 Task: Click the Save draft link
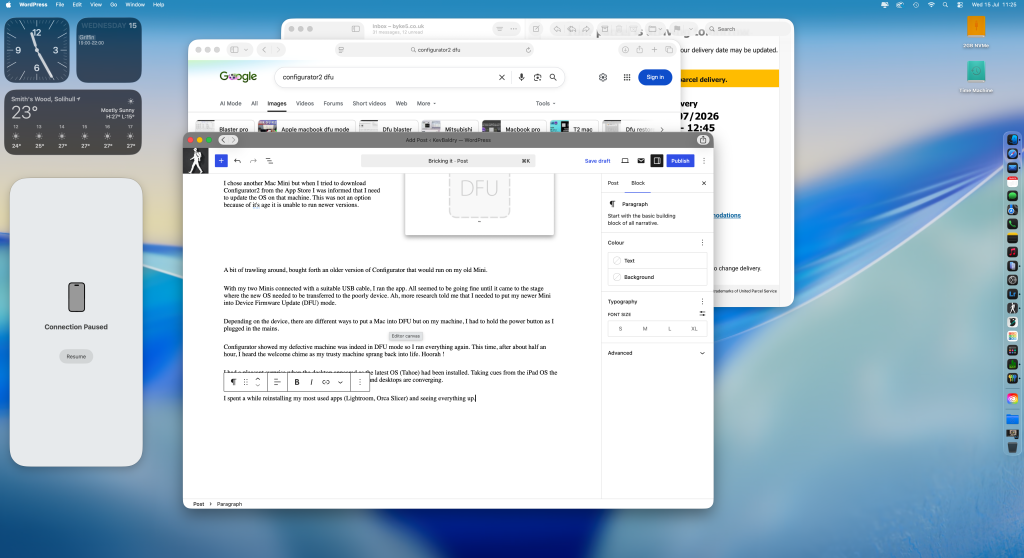[x=597, y=161]
